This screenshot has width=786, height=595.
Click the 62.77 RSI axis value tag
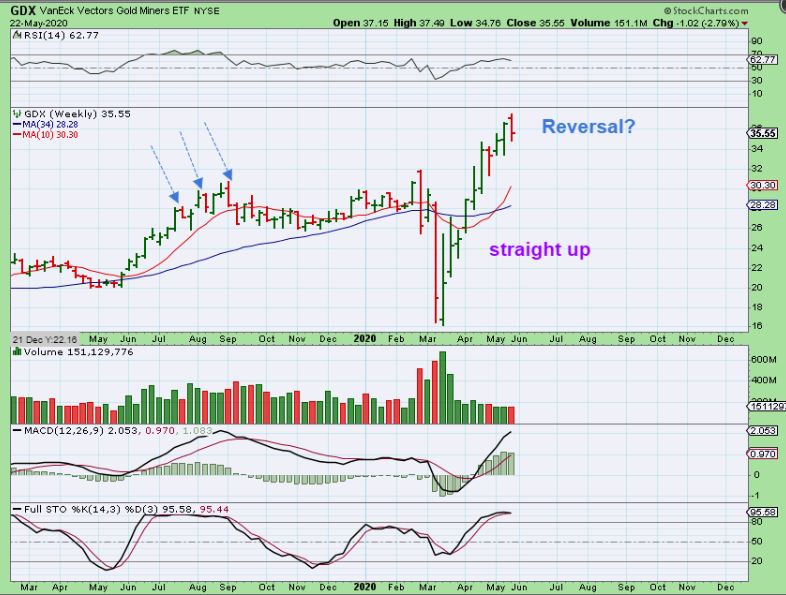[x=762, y=60]
